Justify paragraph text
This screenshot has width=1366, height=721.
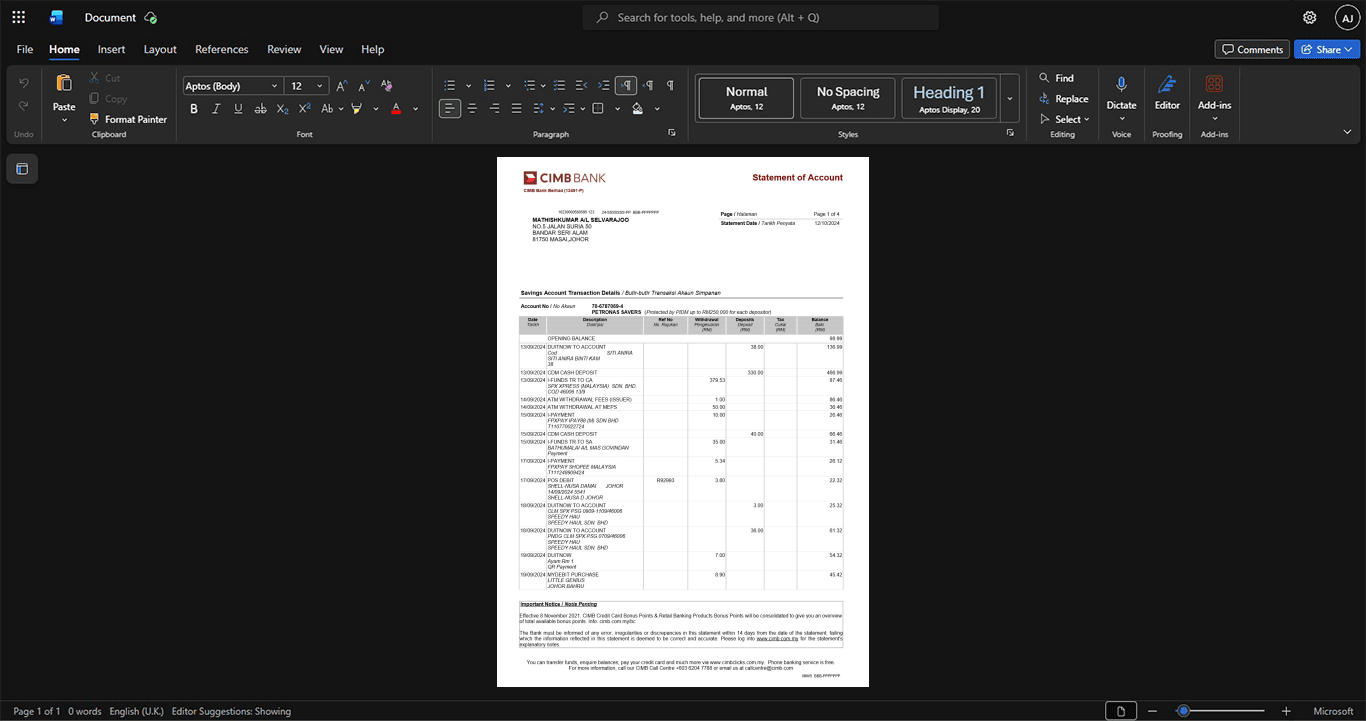pyautogui.click(x=516, y=108)
